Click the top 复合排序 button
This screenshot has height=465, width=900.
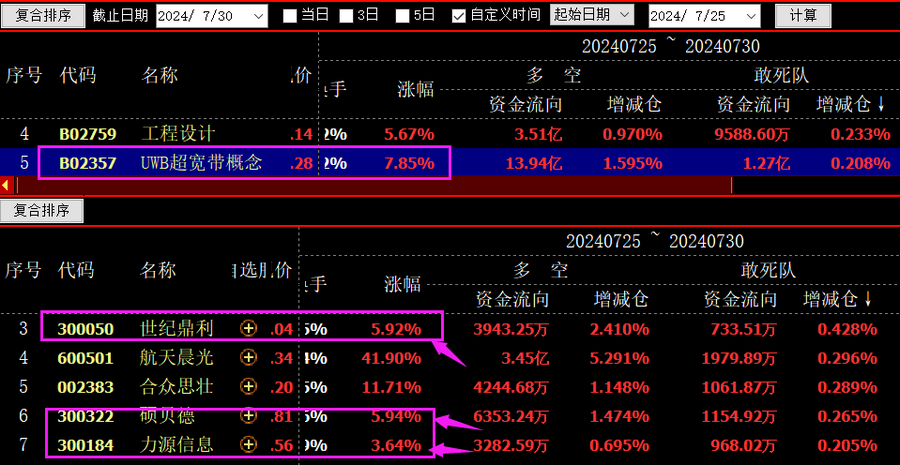click(43, 16)
